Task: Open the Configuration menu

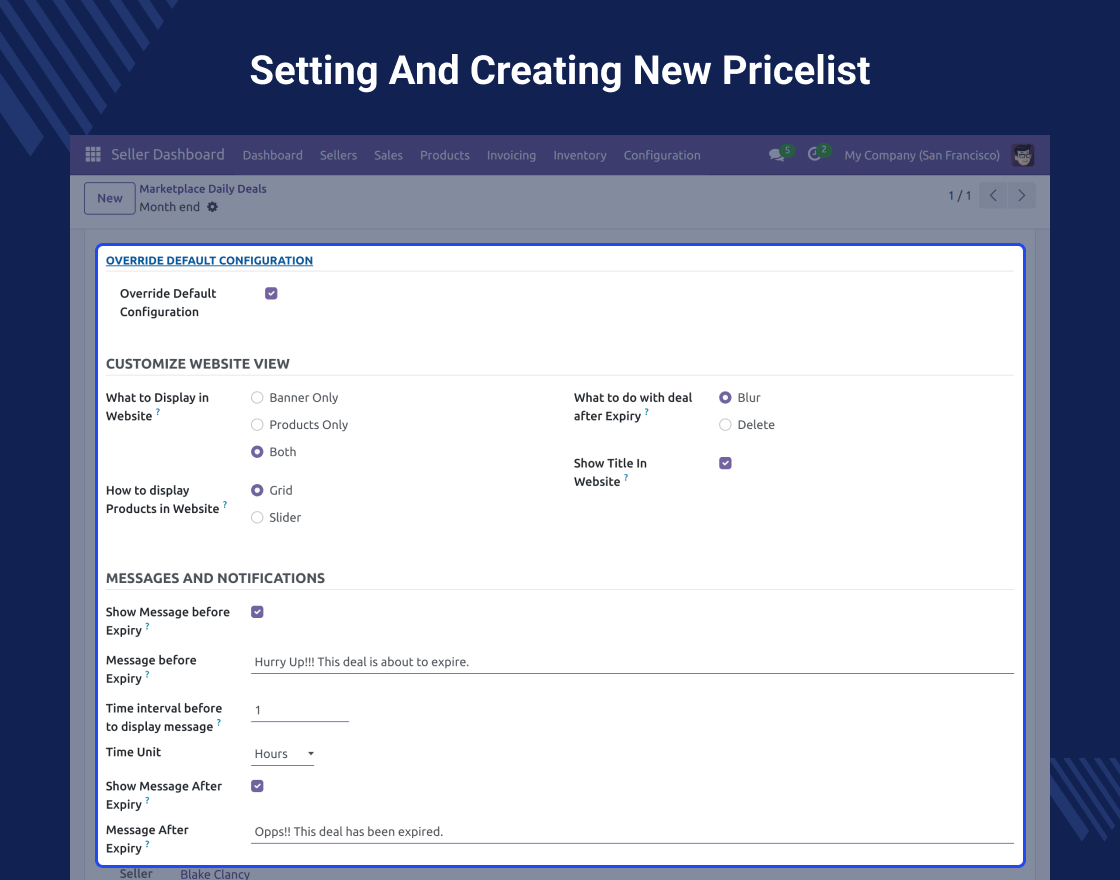Action: [x=662, y=155]
